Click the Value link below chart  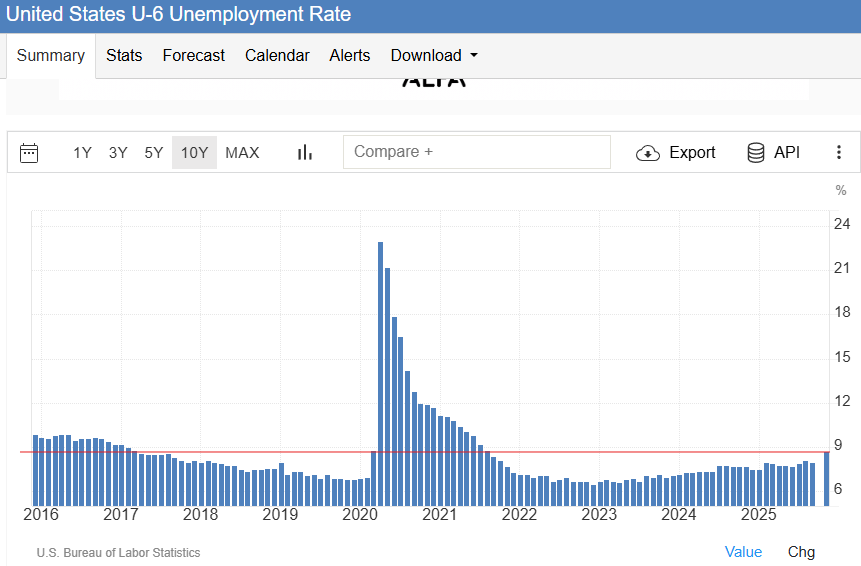(x=743, y=552)
